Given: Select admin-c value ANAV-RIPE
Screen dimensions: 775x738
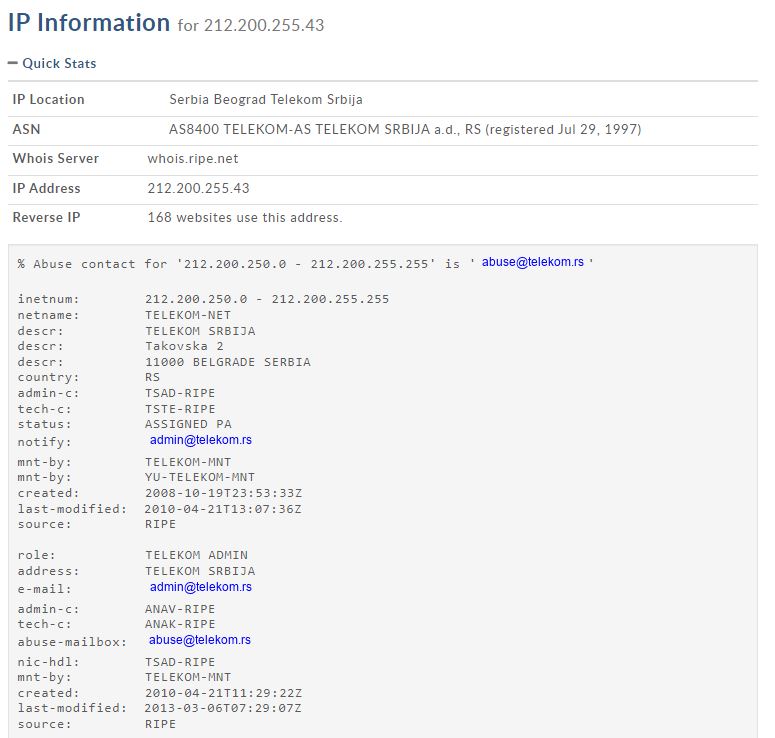Looking at the screenshot, I should (x=180, y=609).
